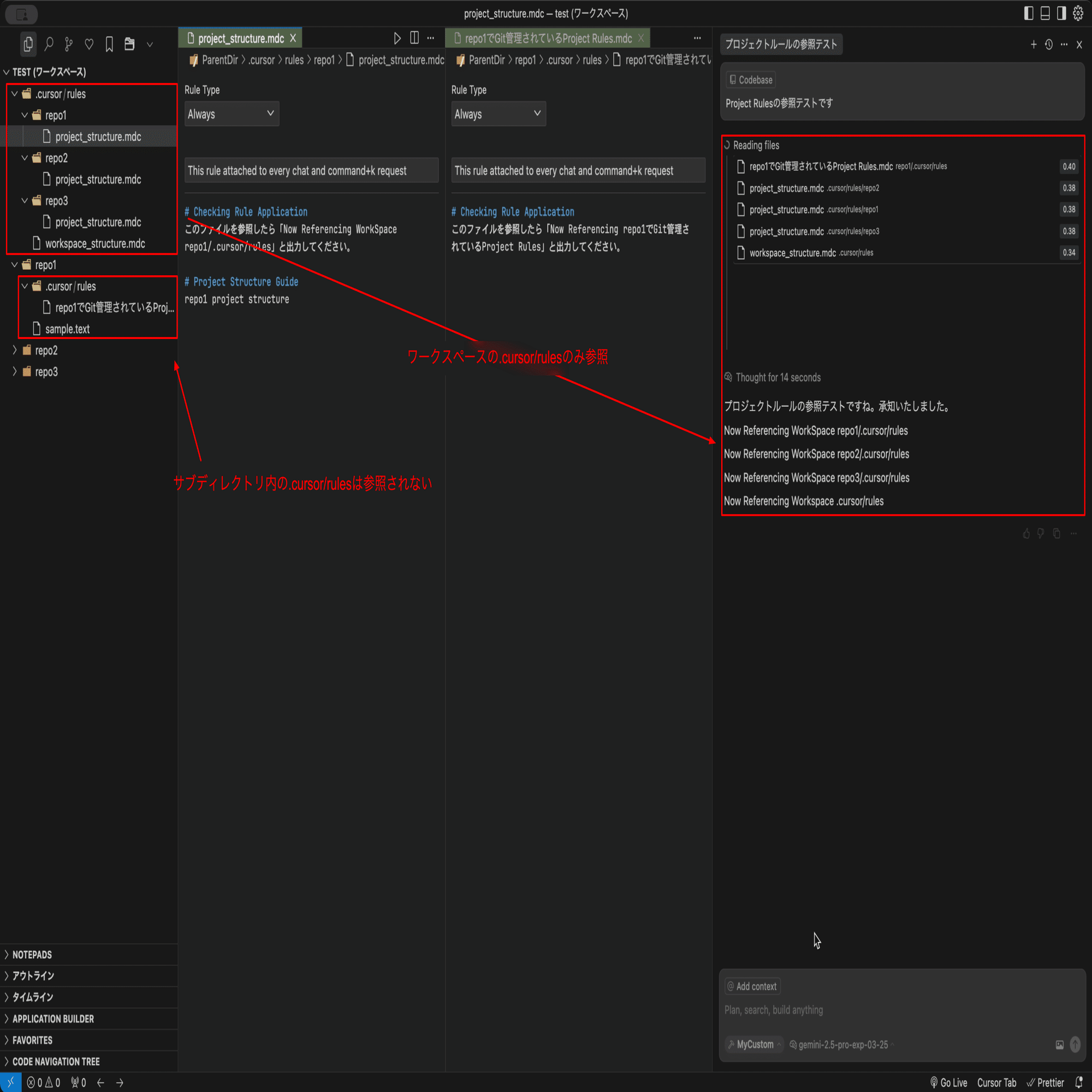This screenshot has width=1092, height=1092.
Task: Open the MyCustom mode menu in chat input
Action: [753, 1044]
